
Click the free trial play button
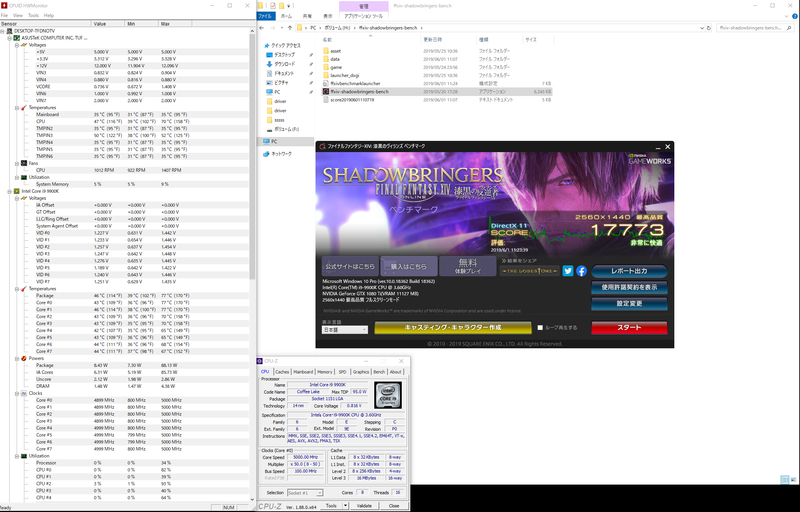pos(468,266)
